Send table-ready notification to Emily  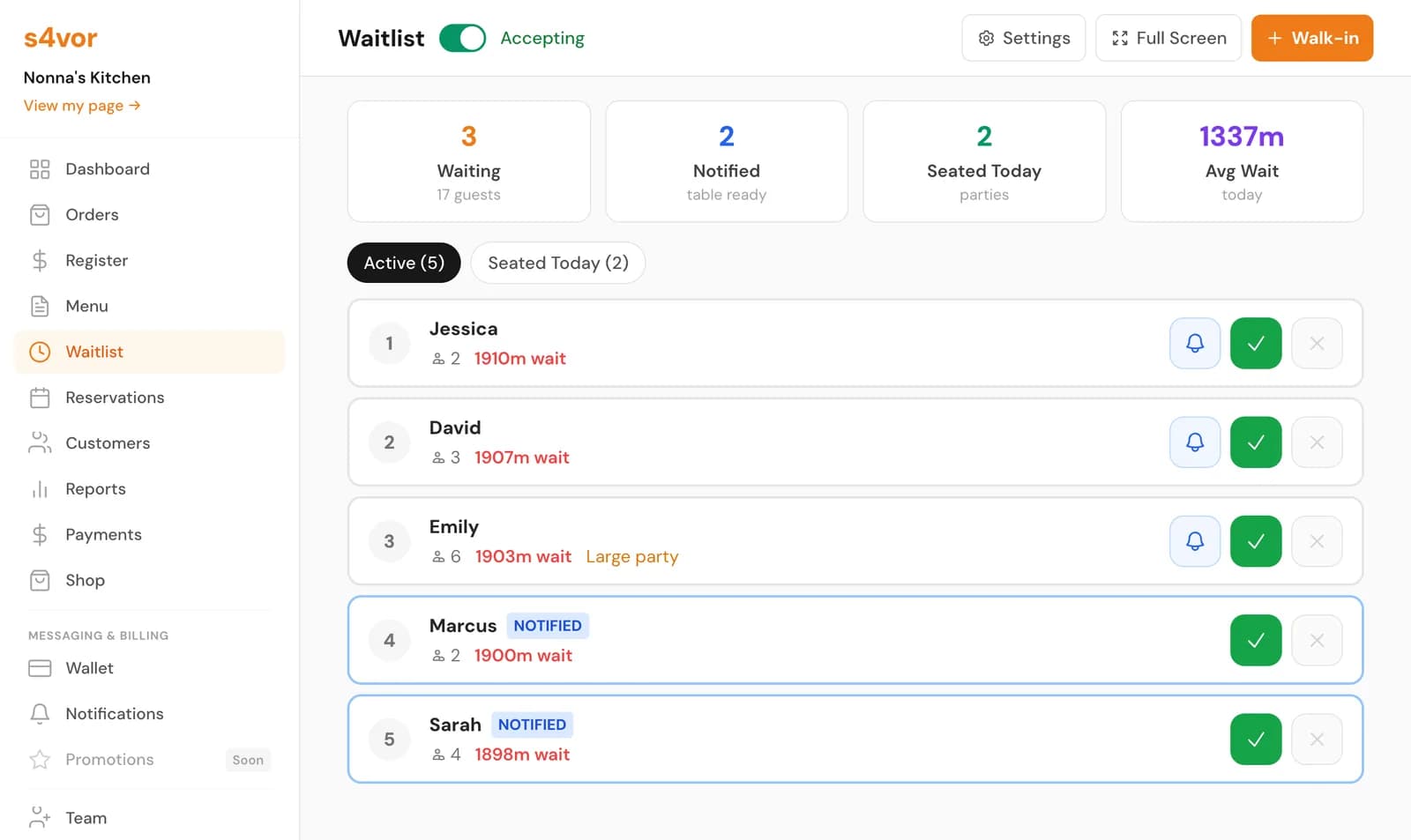coord(1194,541)
